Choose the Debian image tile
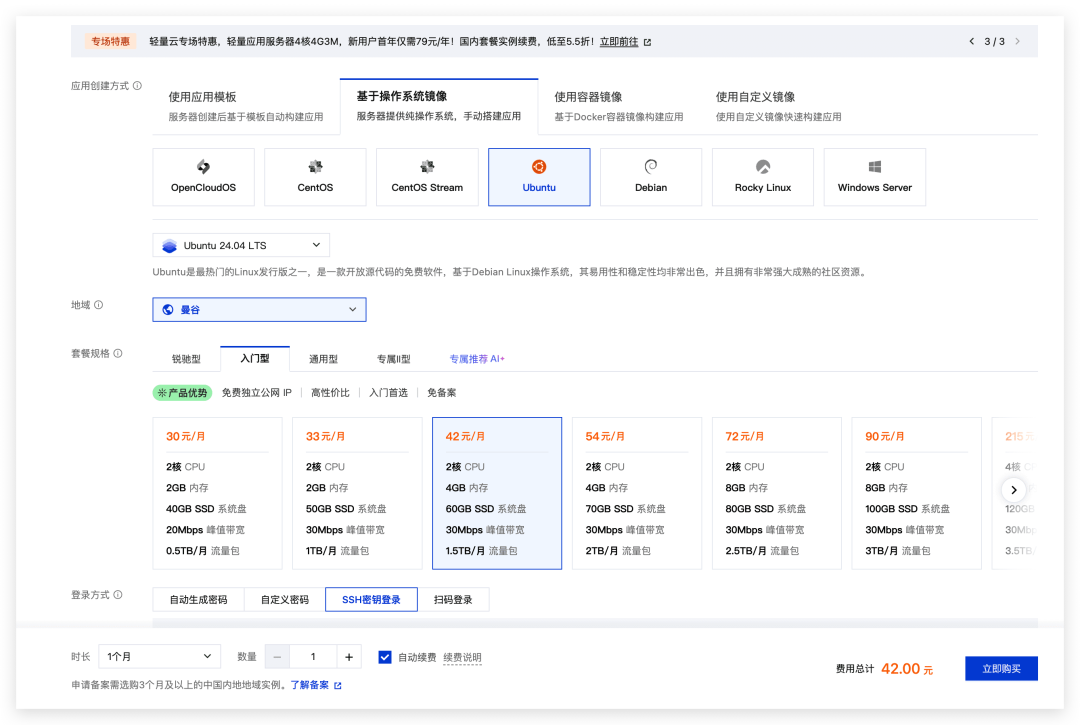The image size is (1080, 725). tap(651, 177)
